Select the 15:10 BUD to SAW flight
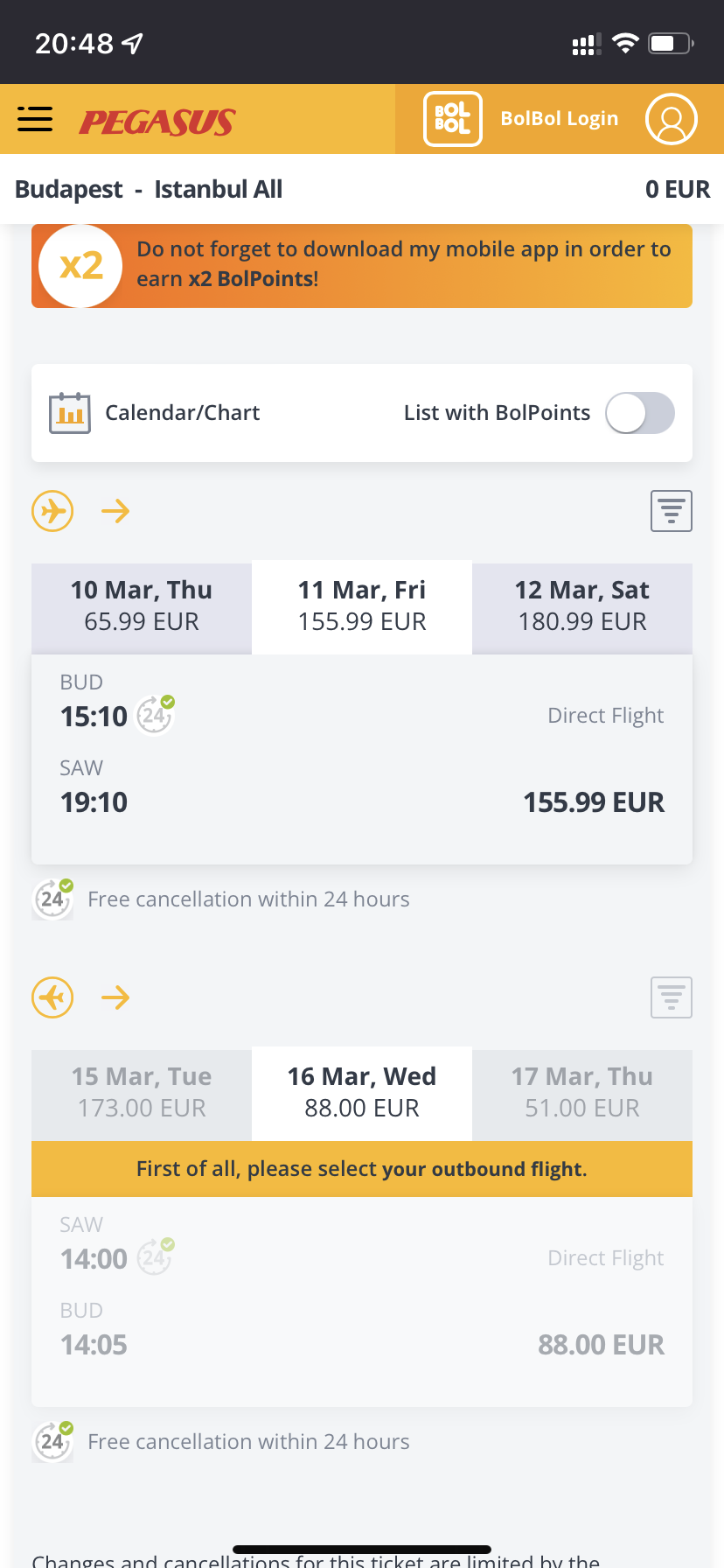This screenshot has height=1568, width=724. 362,759
